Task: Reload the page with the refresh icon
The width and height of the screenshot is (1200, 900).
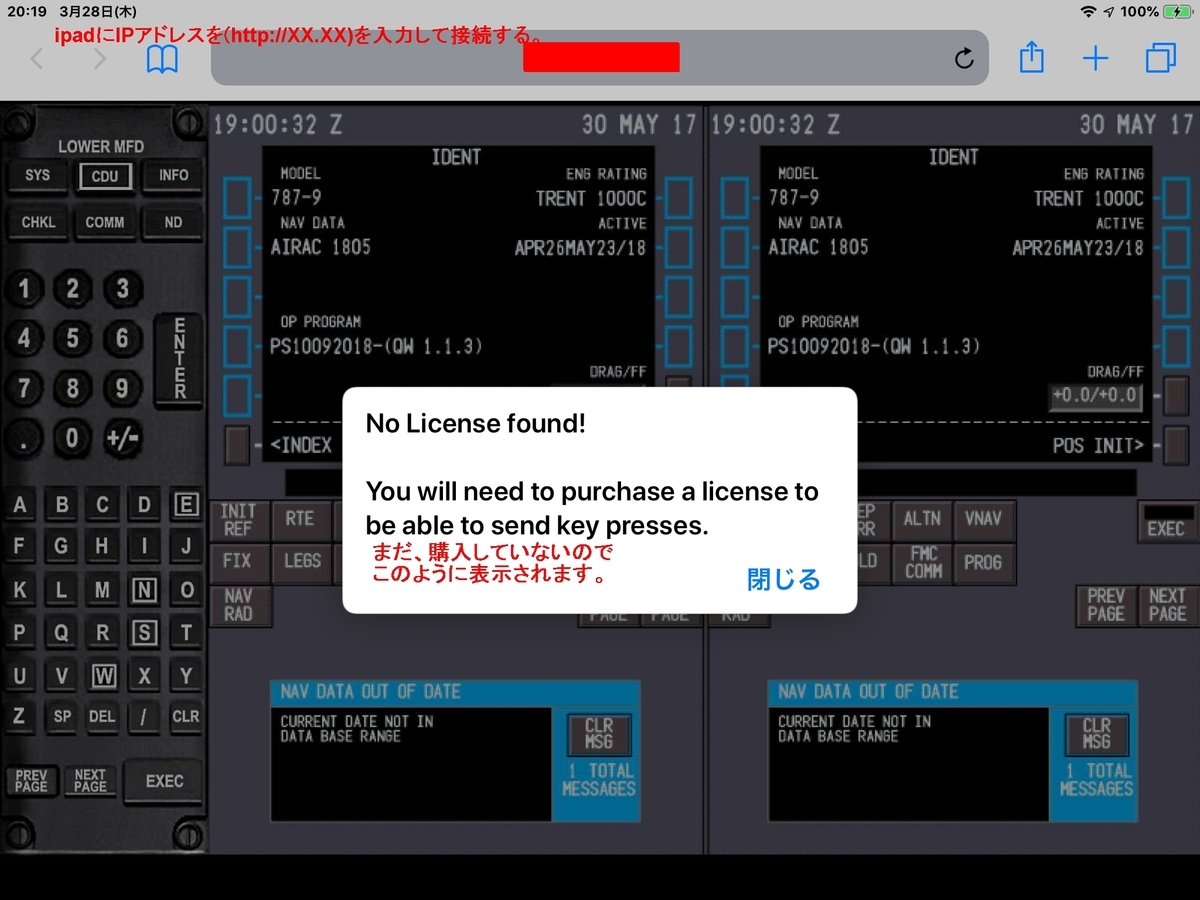Action: click(x=963, y=59)
